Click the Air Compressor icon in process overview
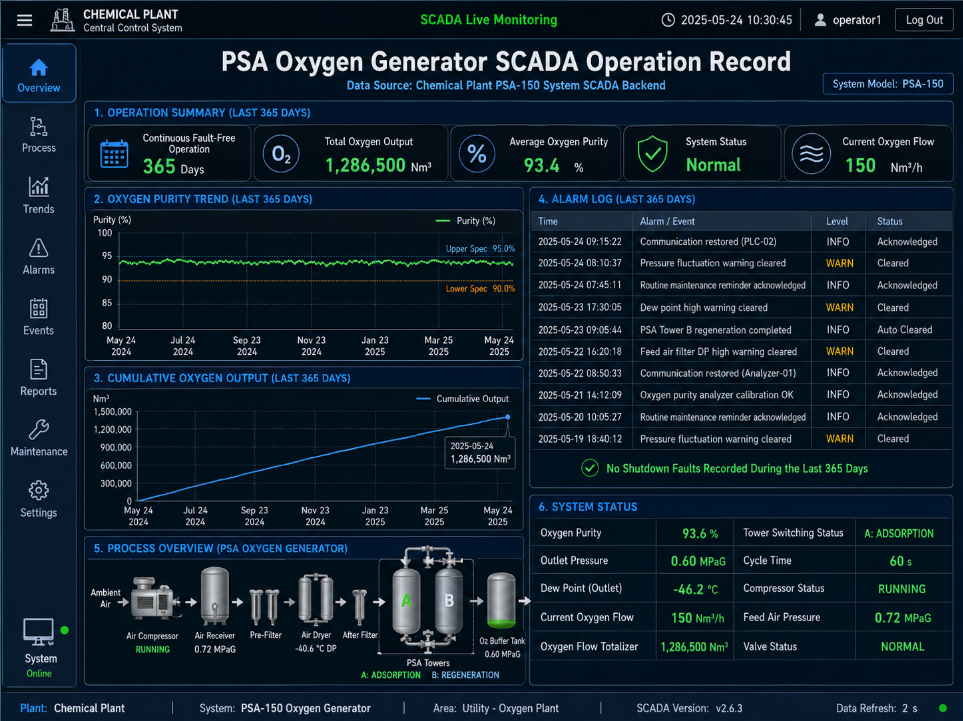This screenshot has height=721, width=963. (154, 599)
